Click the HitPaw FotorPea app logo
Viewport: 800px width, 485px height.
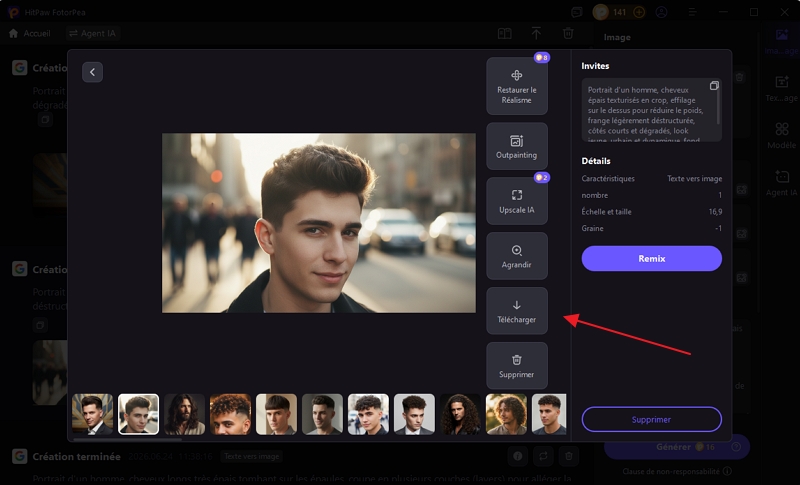tap(13, 12)
